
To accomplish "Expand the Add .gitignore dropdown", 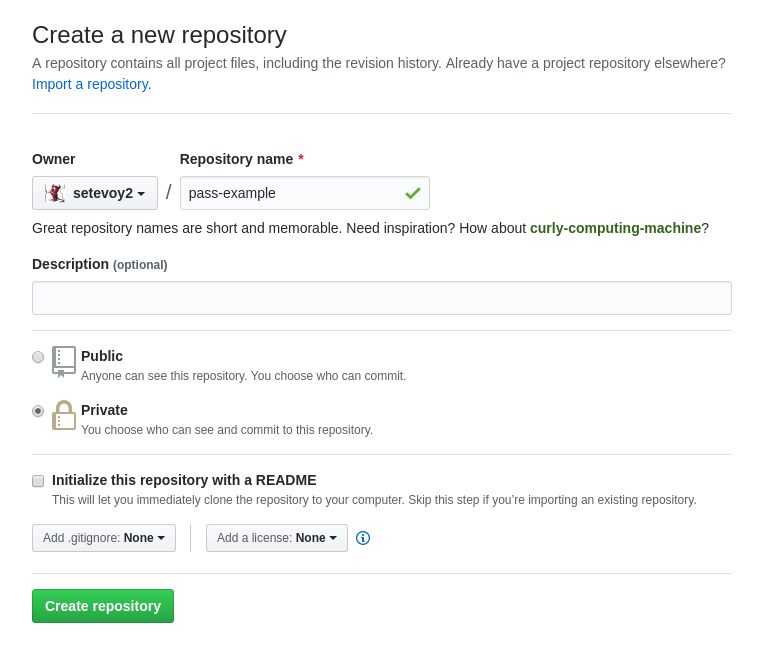I will 104,538.
